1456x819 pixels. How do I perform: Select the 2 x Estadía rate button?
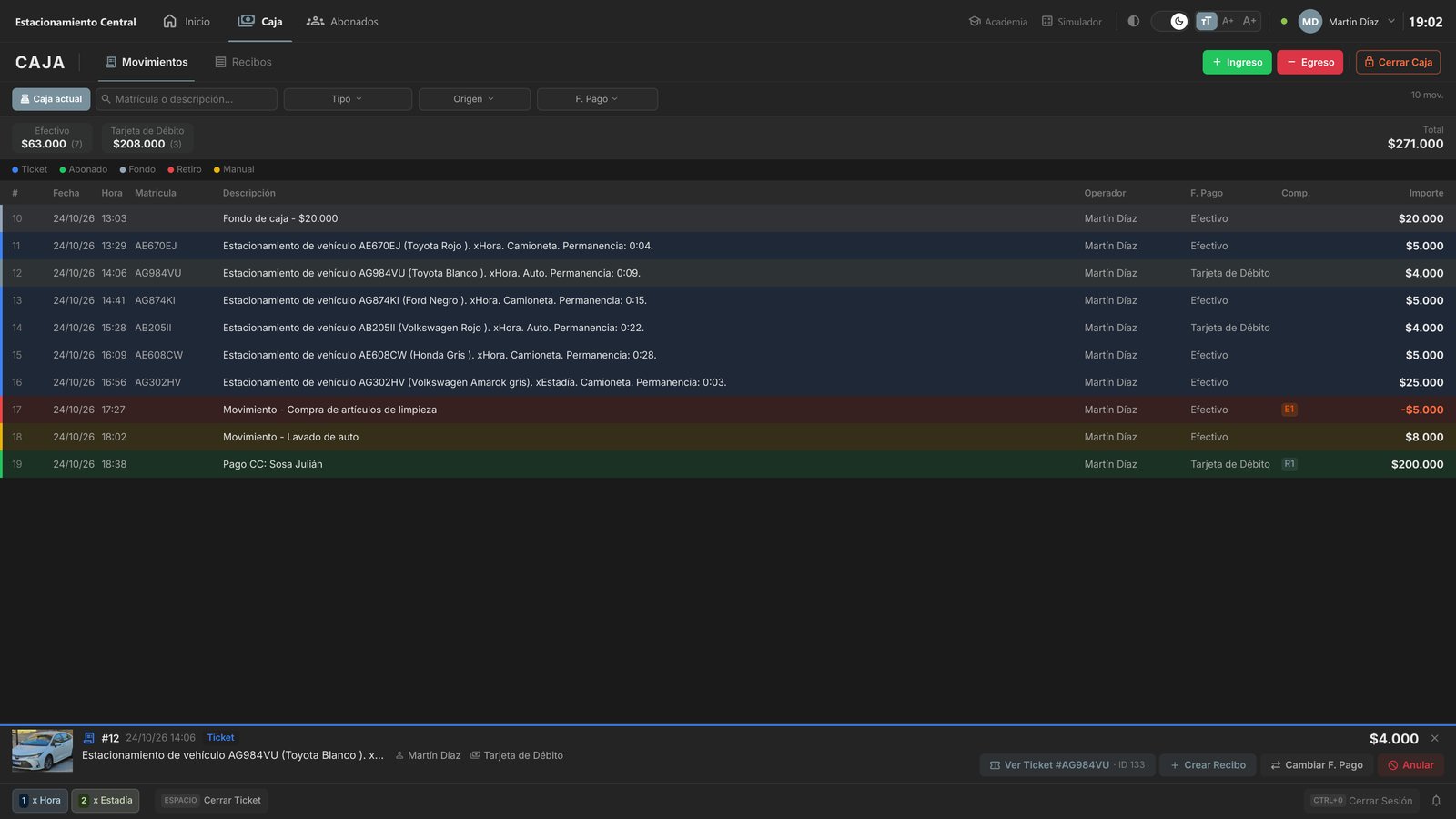pyautogui.click(x=106, y=801)
